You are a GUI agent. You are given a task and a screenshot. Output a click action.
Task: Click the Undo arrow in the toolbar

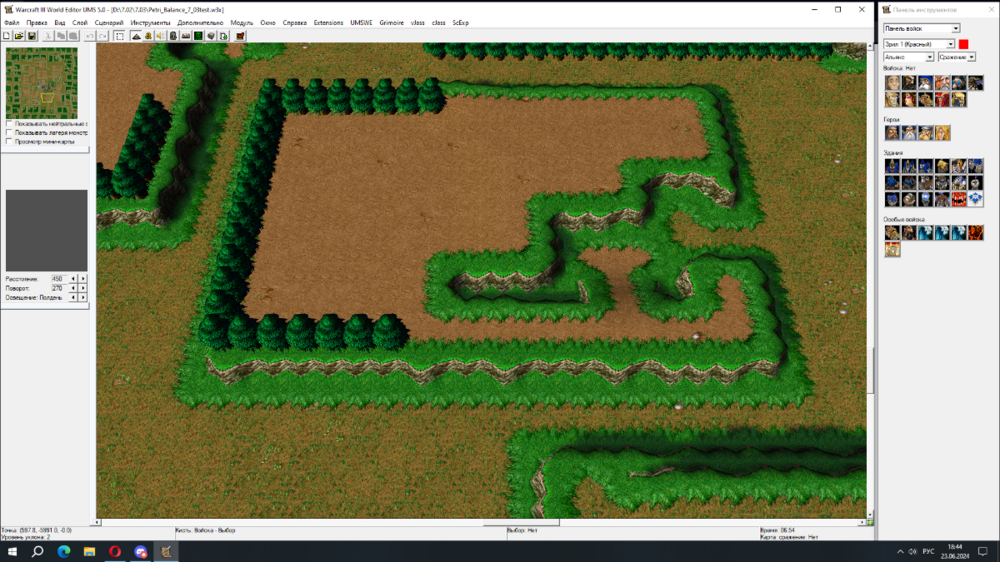pos(90,36)
